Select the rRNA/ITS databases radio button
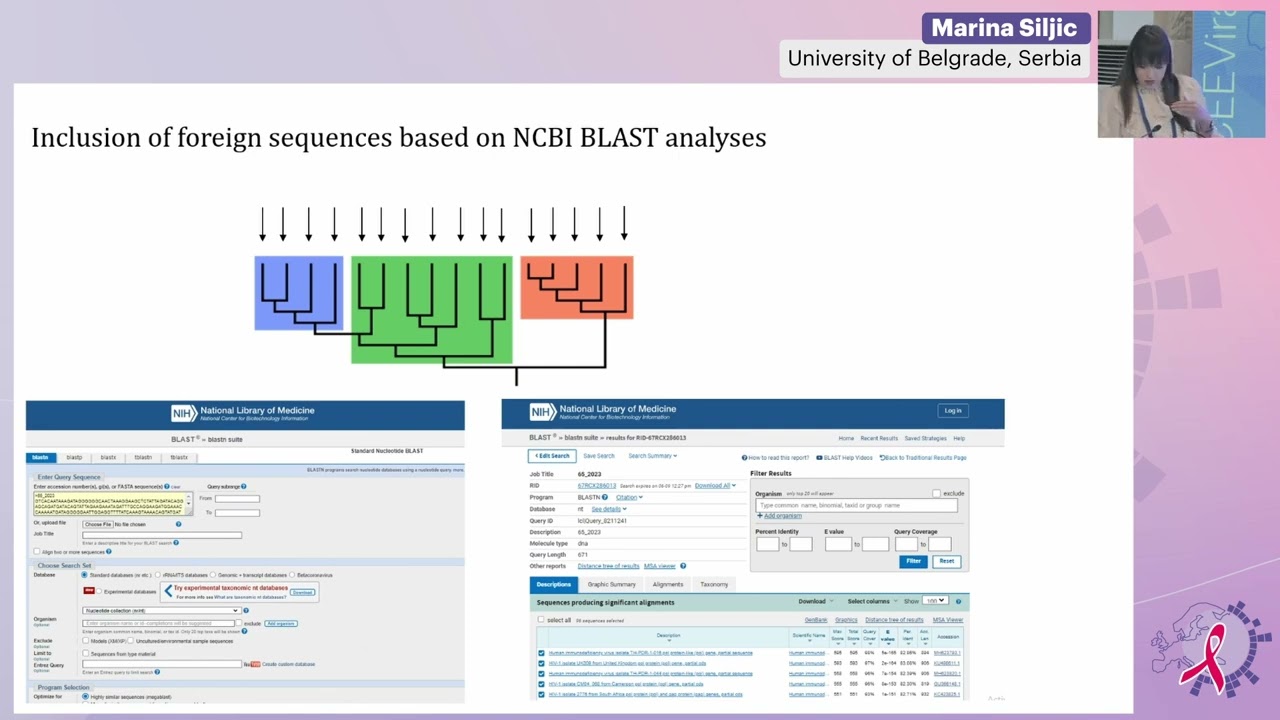This screenshot has height=720, width=1280. 159,575
